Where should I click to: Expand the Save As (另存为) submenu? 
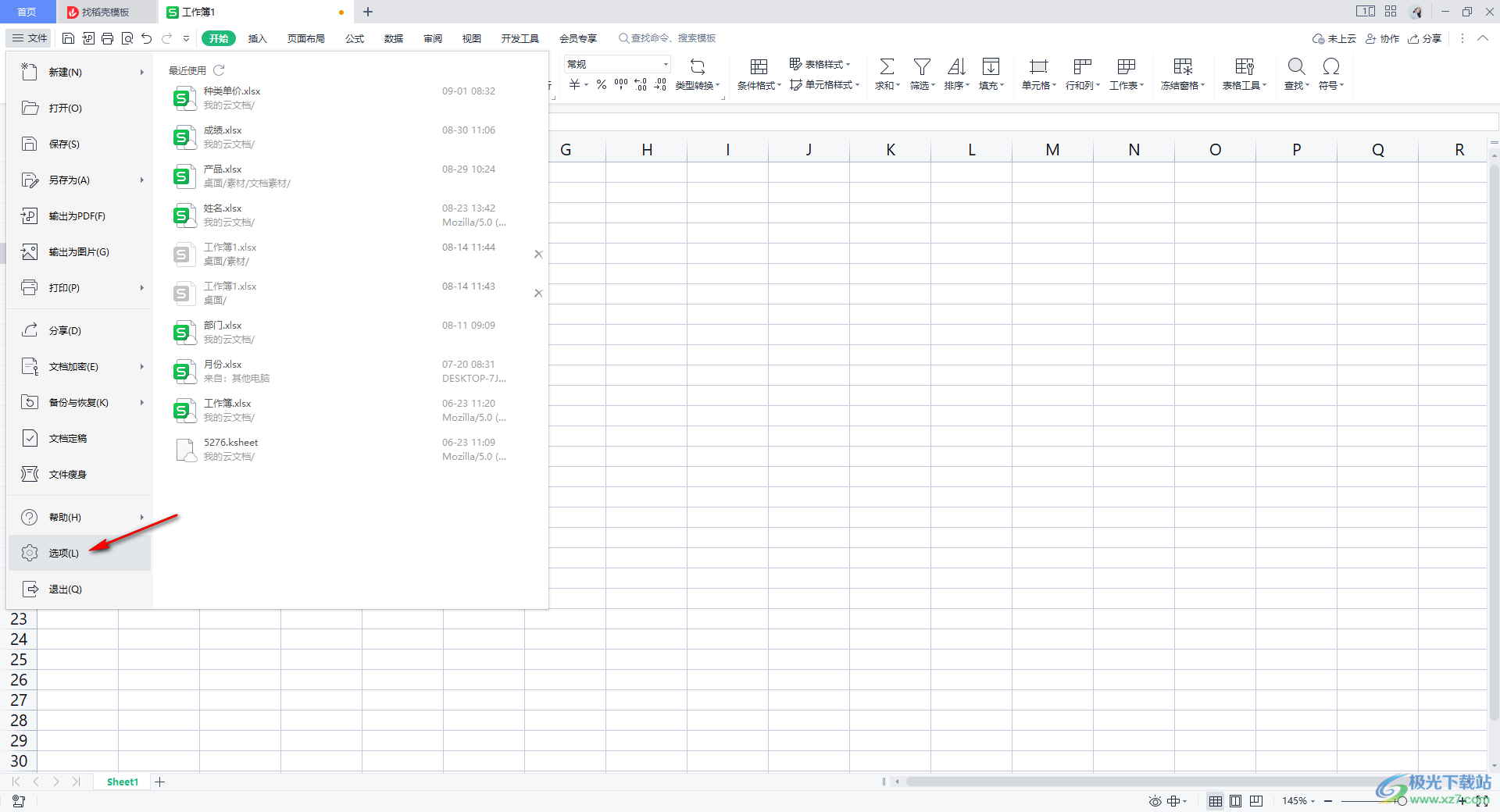tap(142, 180)
